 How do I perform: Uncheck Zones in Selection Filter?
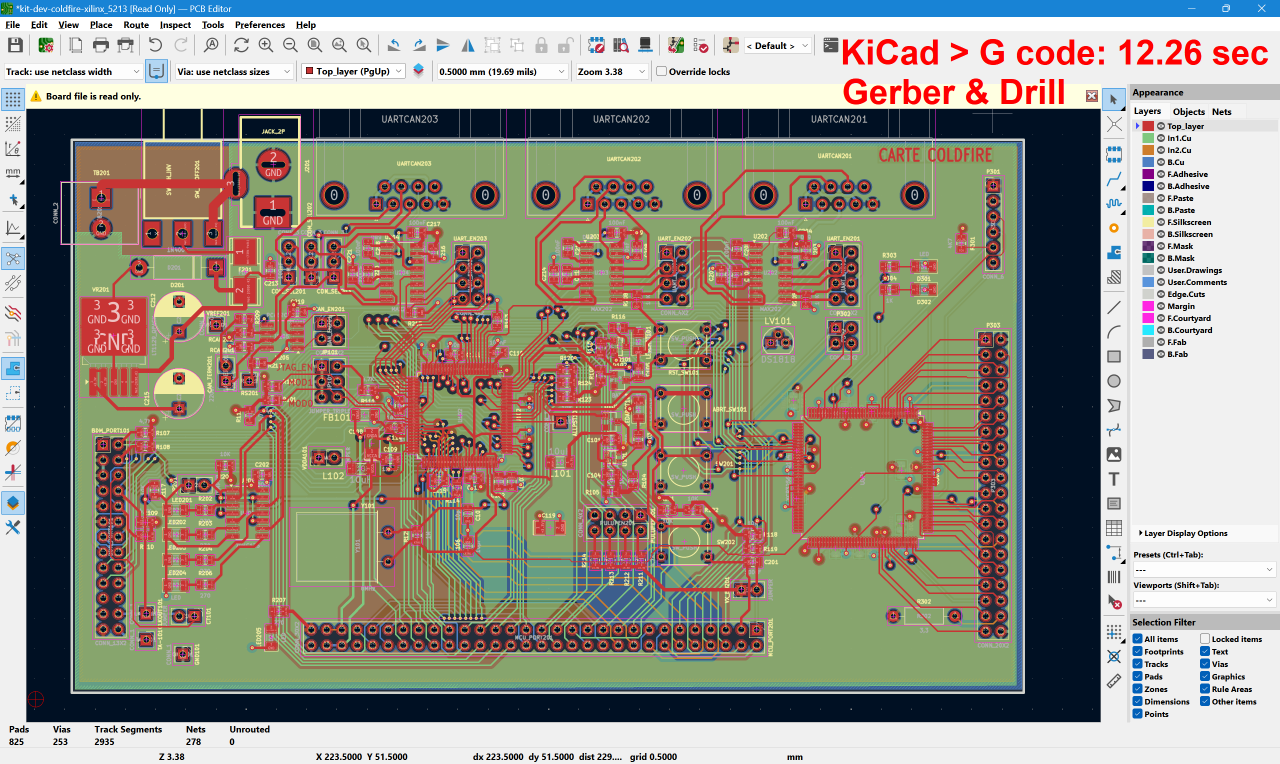click(x=1138, y=689)
